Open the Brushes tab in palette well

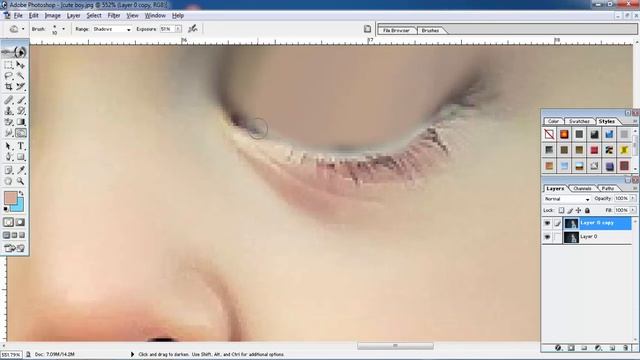pos(430,31)
